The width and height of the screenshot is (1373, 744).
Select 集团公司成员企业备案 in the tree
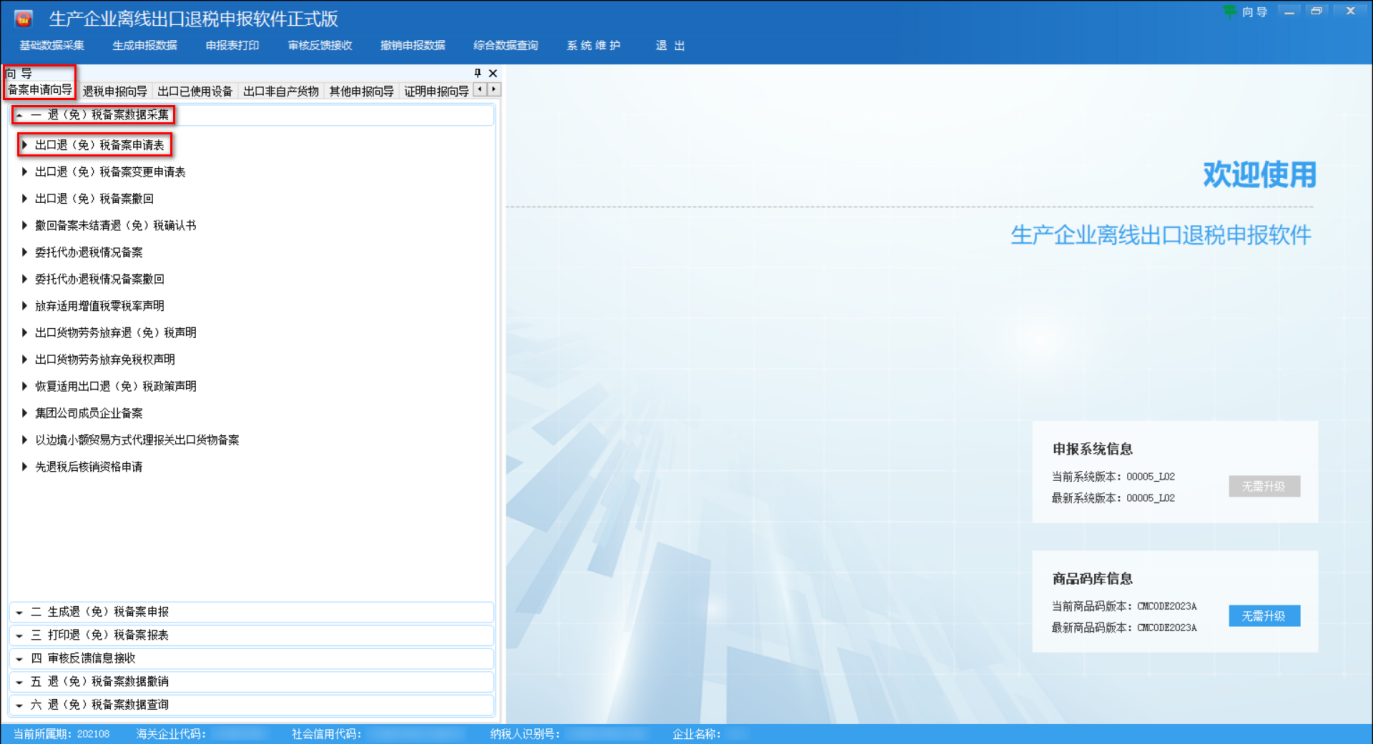click(x=88, y=413)
